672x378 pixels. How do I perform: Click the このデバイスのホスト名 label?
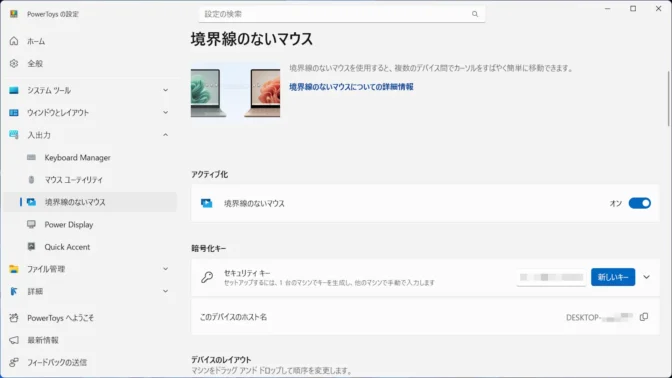[x=233, y=317]
